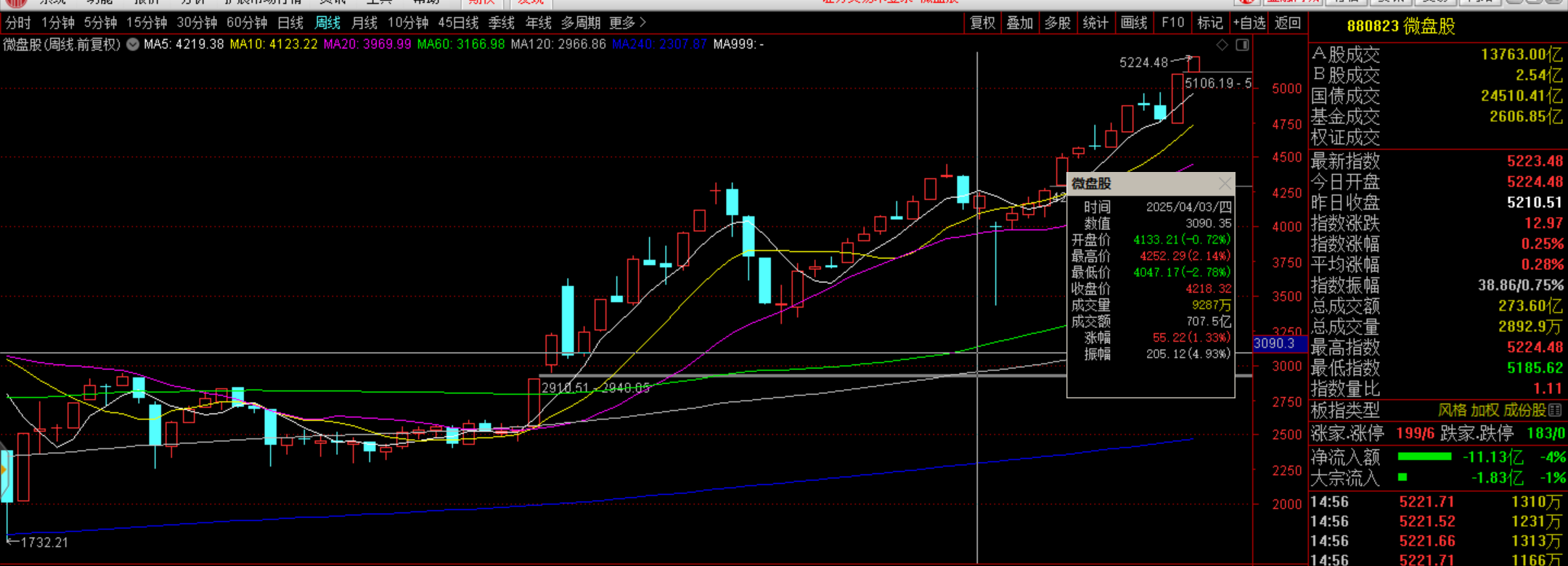Open the F10 info page
This screenshot has width=1568, height=566.
pyautogui.click(x=1172, y=23)
